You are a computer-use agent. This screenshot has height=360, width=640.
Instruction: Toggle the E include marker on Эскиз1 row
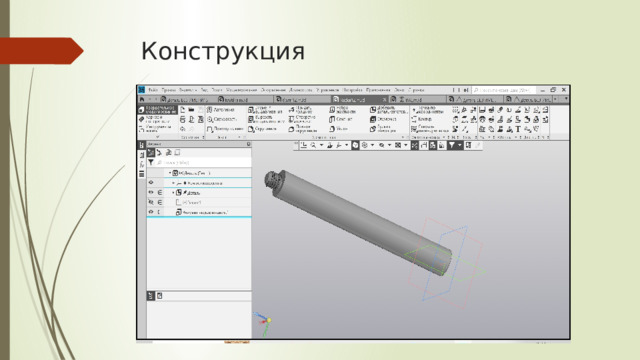tap(160, 202)
